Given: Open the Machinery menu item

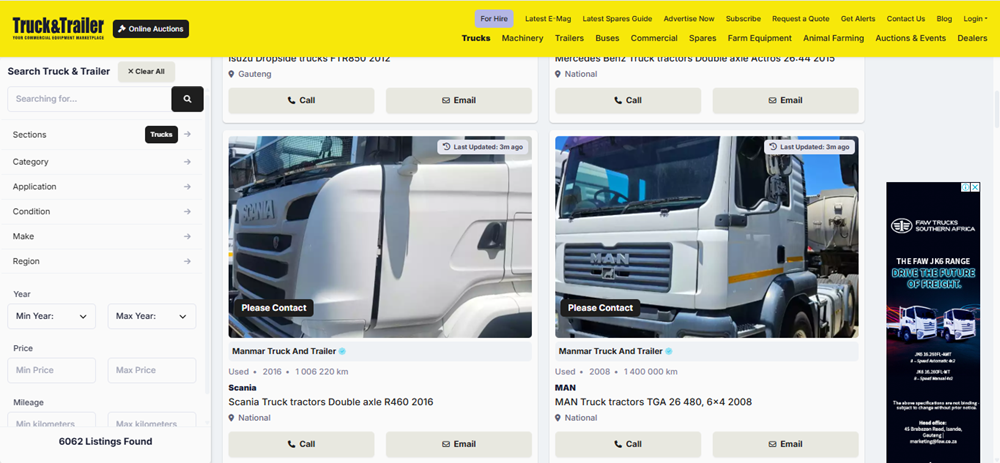Looking at the screenshot, I should point(522,38).
